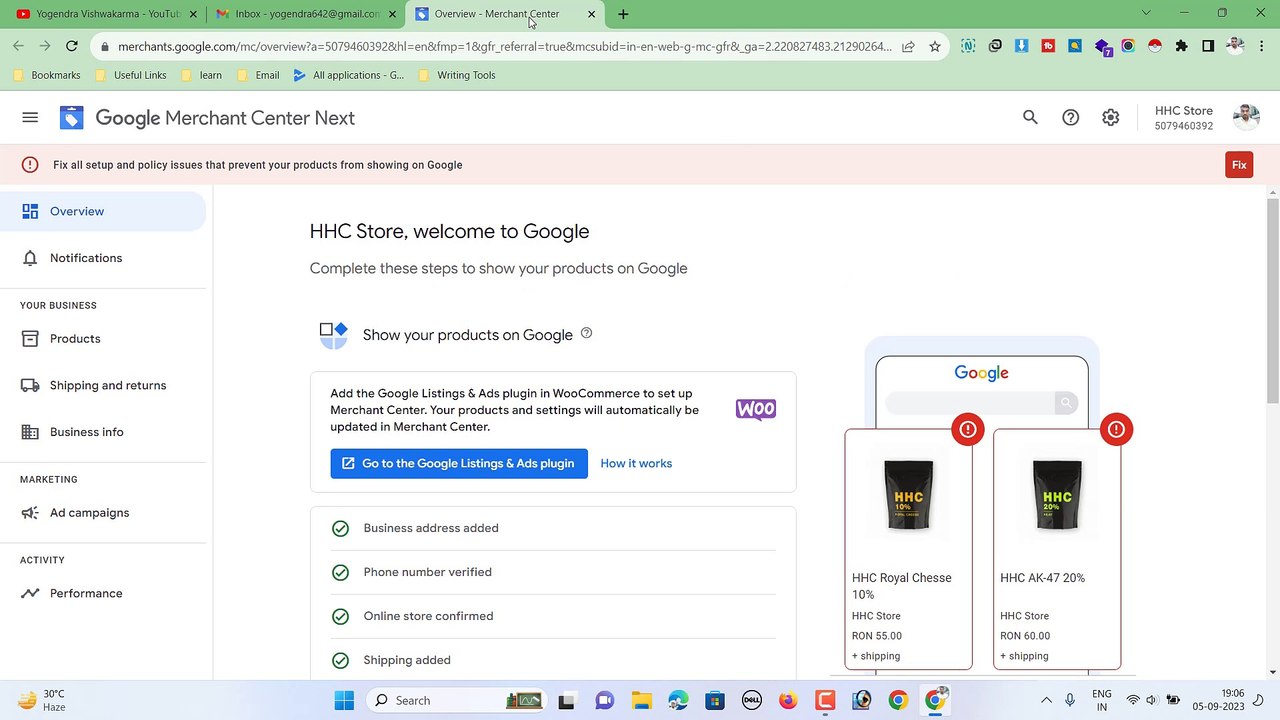Open Ad campaigns in sidebar
The image size is (1280, 720).
click(x=103, y=513)
